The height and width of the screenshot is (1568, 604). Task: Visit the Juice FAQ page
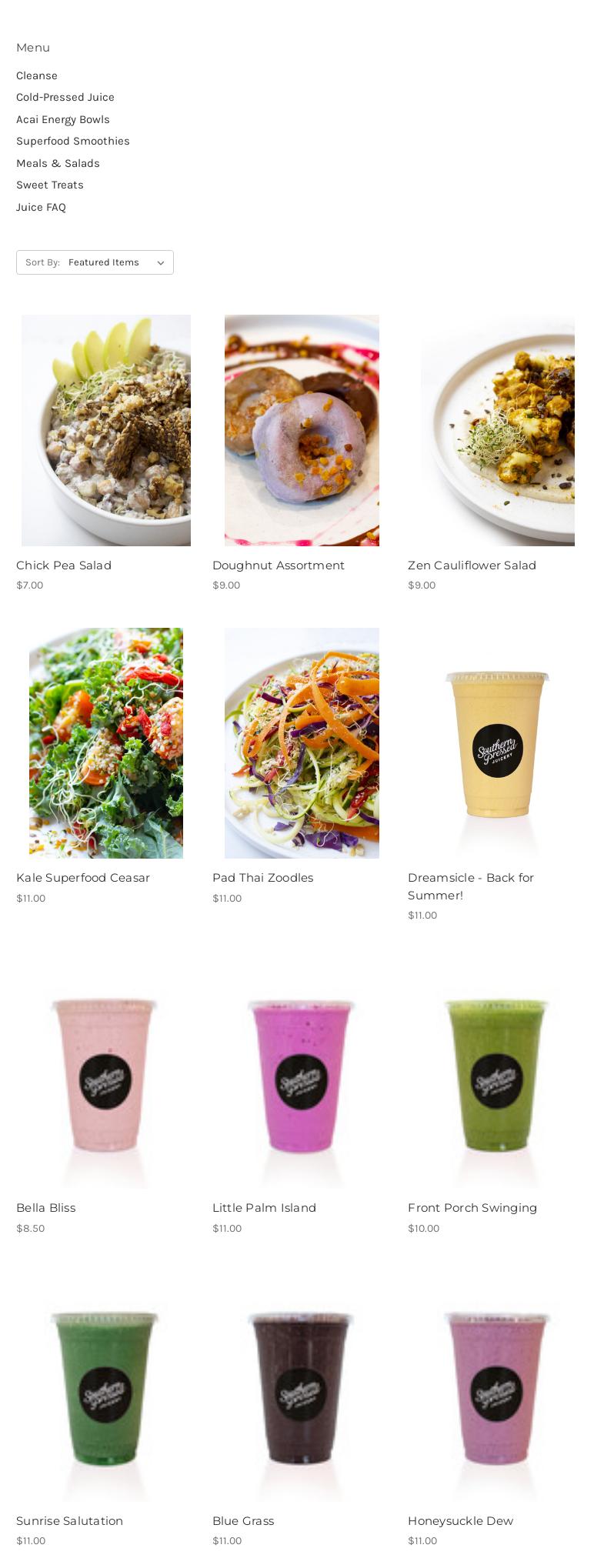41,207
